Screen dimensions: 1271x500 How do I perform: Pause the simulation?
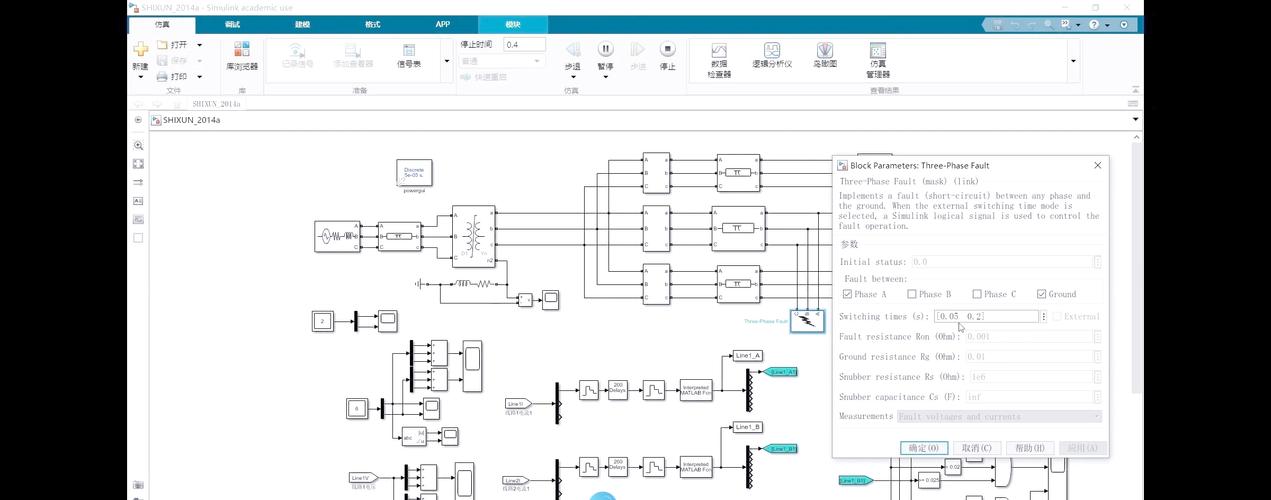click(x=606, y=49)
